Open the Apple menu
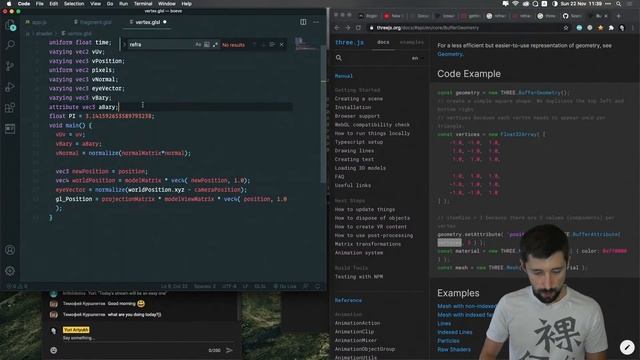Screen dimensions: 640x360 coord(9,4)
